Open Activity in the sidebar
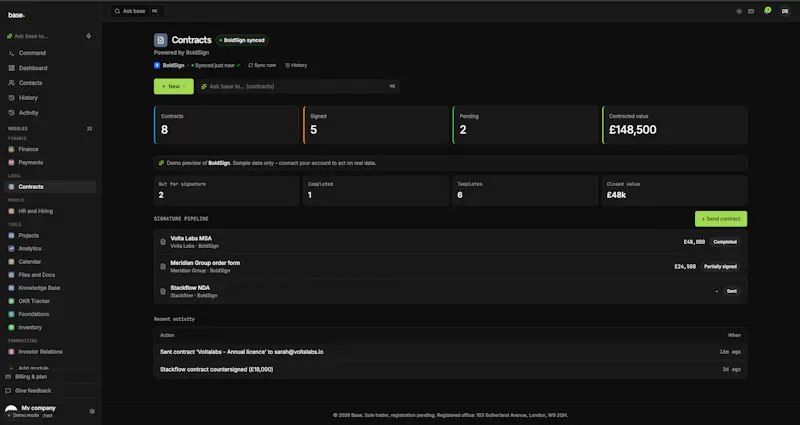The image size is (800, 425). coord(50,113)
